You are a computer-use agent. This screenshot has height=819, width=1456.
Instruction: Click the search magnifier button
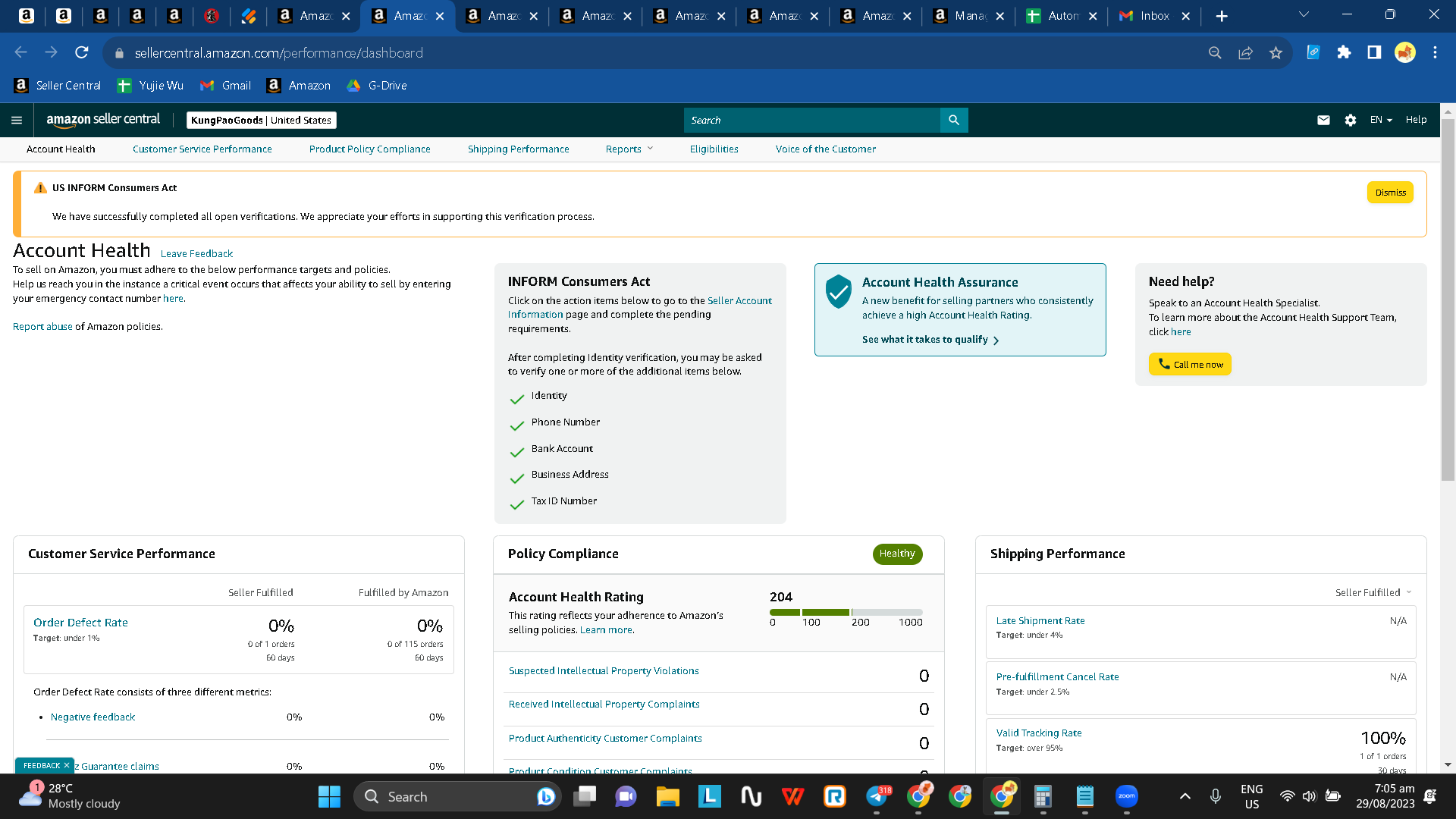pos(954,120)
